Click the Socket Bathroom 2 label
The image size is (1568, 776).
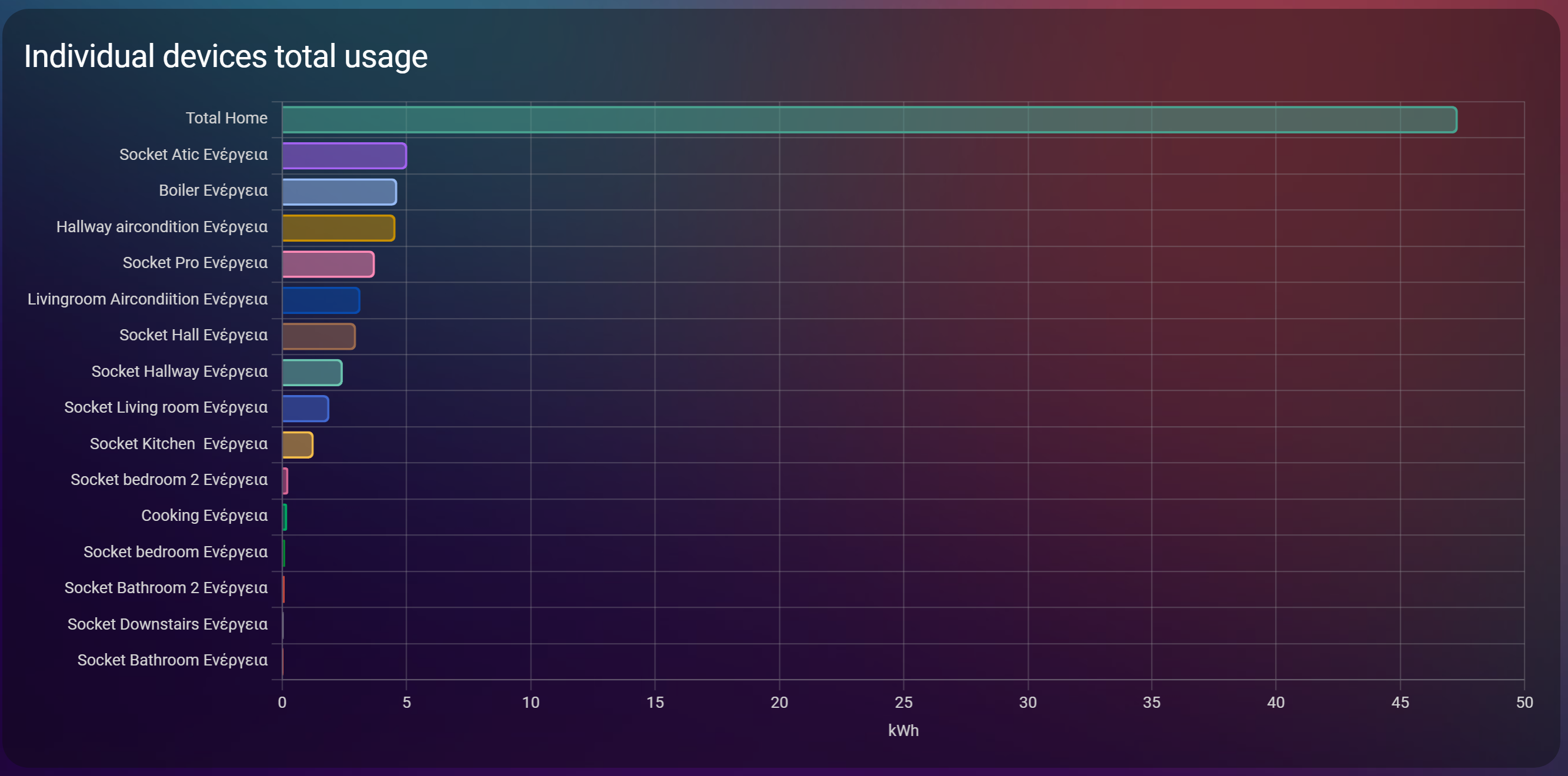click(166, 588)
